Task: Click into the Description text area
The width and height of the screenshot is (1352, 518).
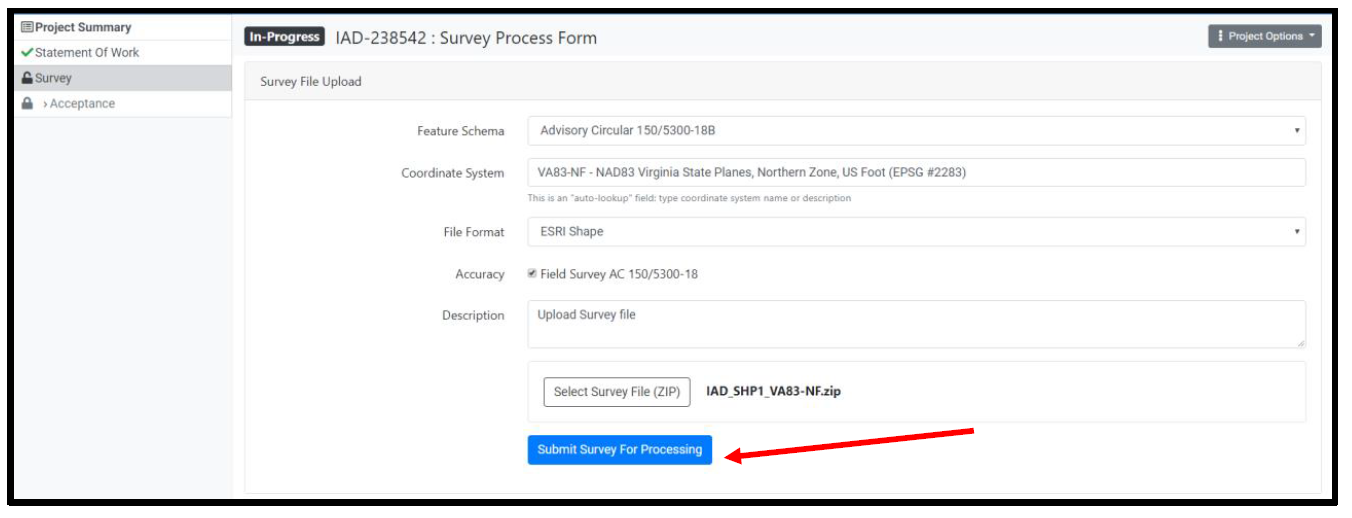Action: 916,325
